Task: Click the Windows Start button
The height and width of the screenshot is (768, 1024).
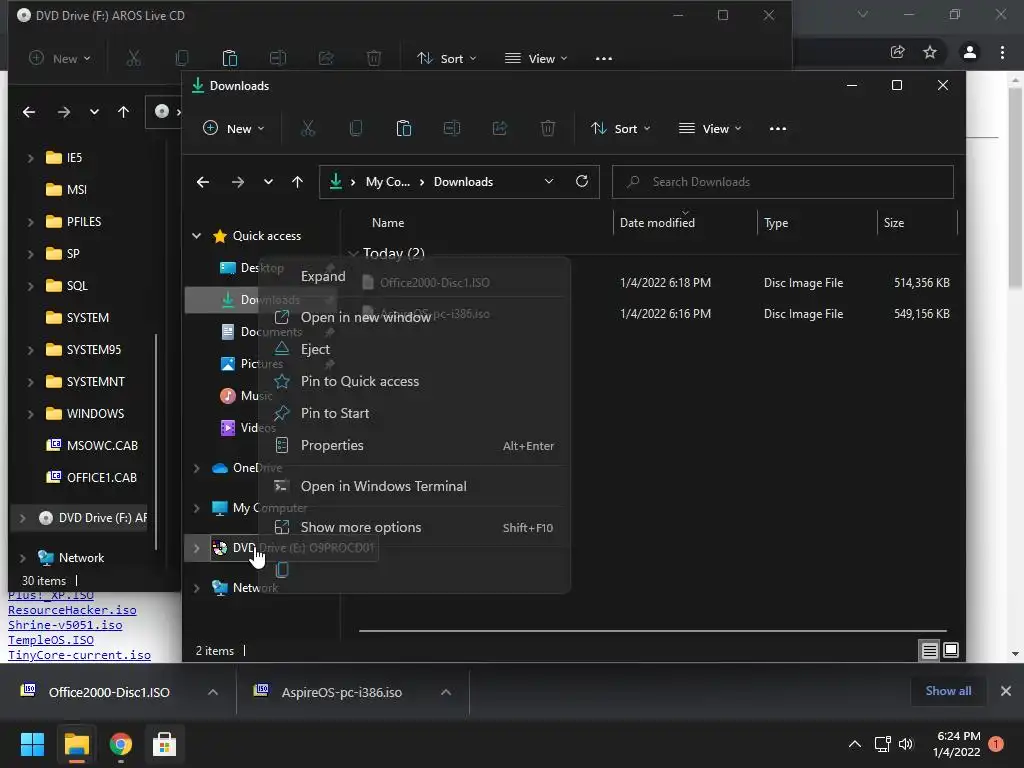Action: pos(32,744)
